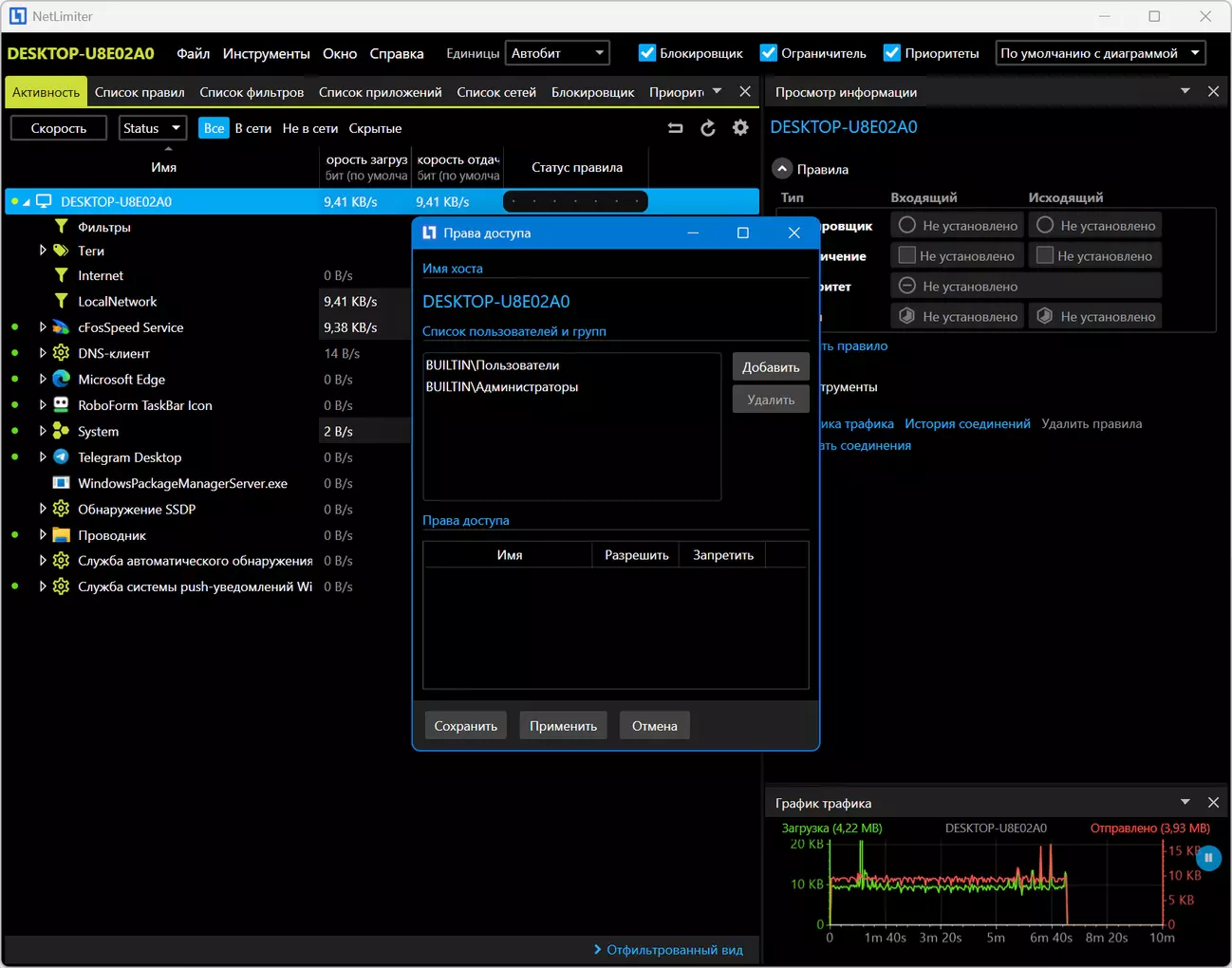Screen dimensions: 1232x968
Task: Click the Telegram Desktop icon
Action: (61, 456)
